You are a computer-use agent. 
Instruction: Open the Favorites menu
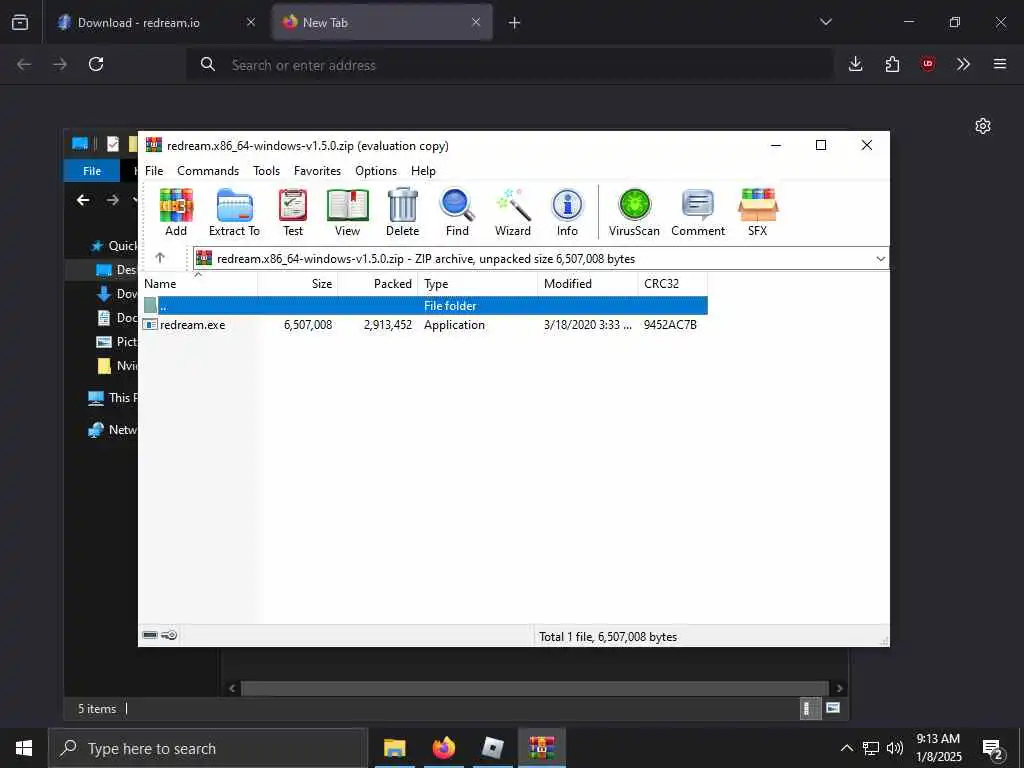(317, 170)
